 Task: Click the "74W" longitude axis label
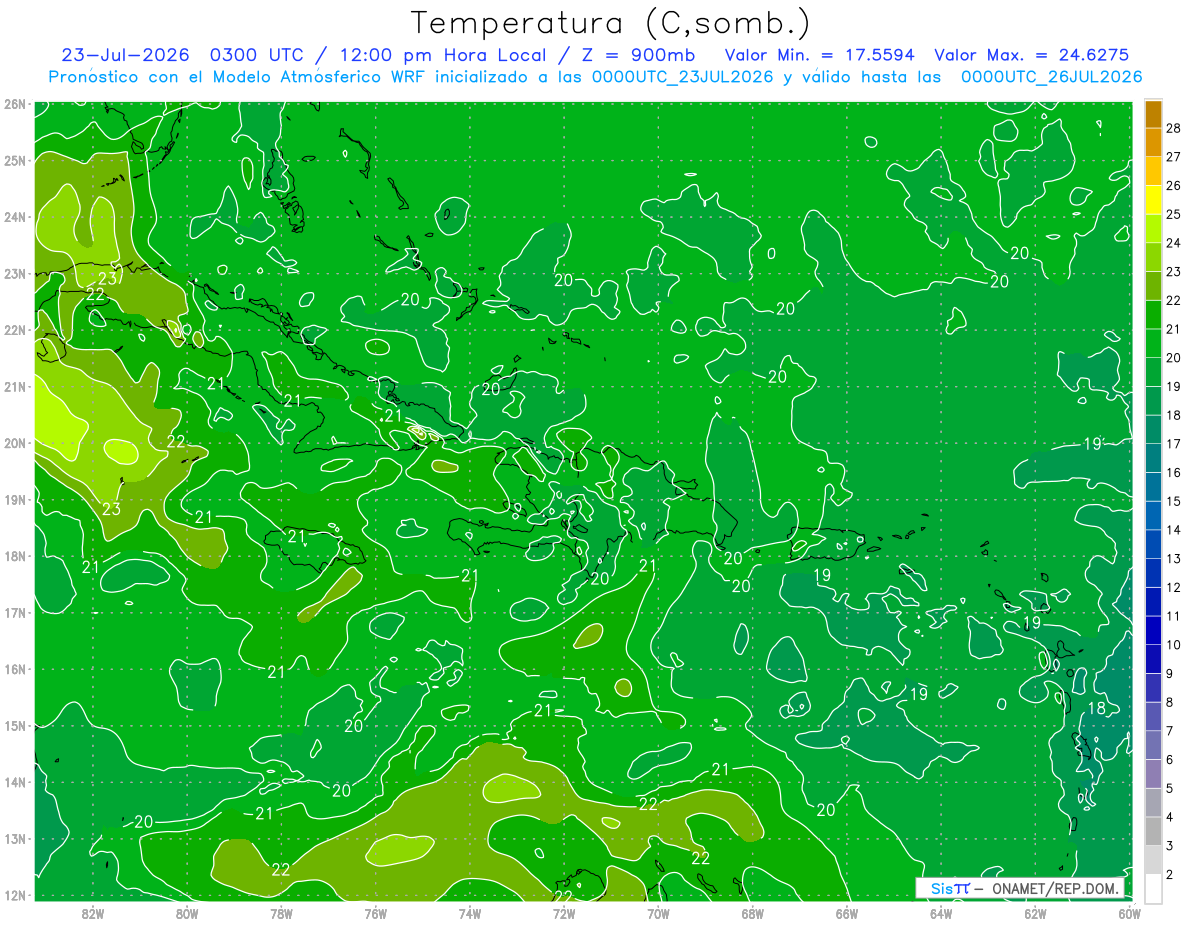point(470,913)
